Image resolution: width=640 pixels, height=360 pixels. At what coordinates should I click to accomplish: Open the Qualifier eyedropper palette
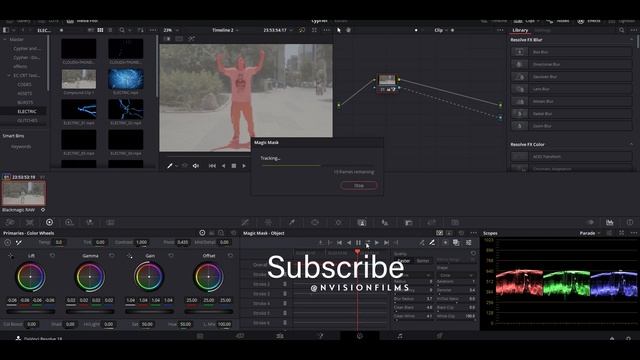[292, 222]
